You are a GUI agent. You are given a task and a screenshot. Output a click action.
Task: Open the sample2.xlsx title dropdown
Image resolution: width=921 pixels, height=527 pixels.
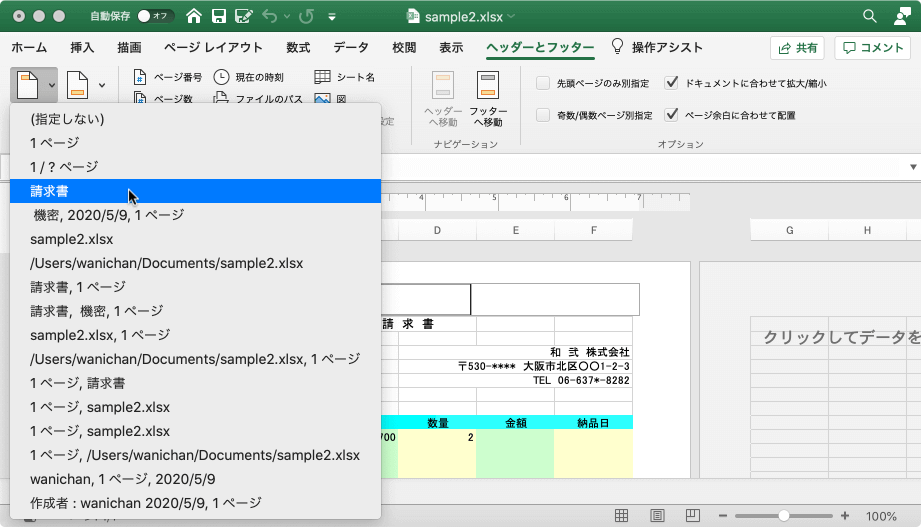[x=511, y=16]
